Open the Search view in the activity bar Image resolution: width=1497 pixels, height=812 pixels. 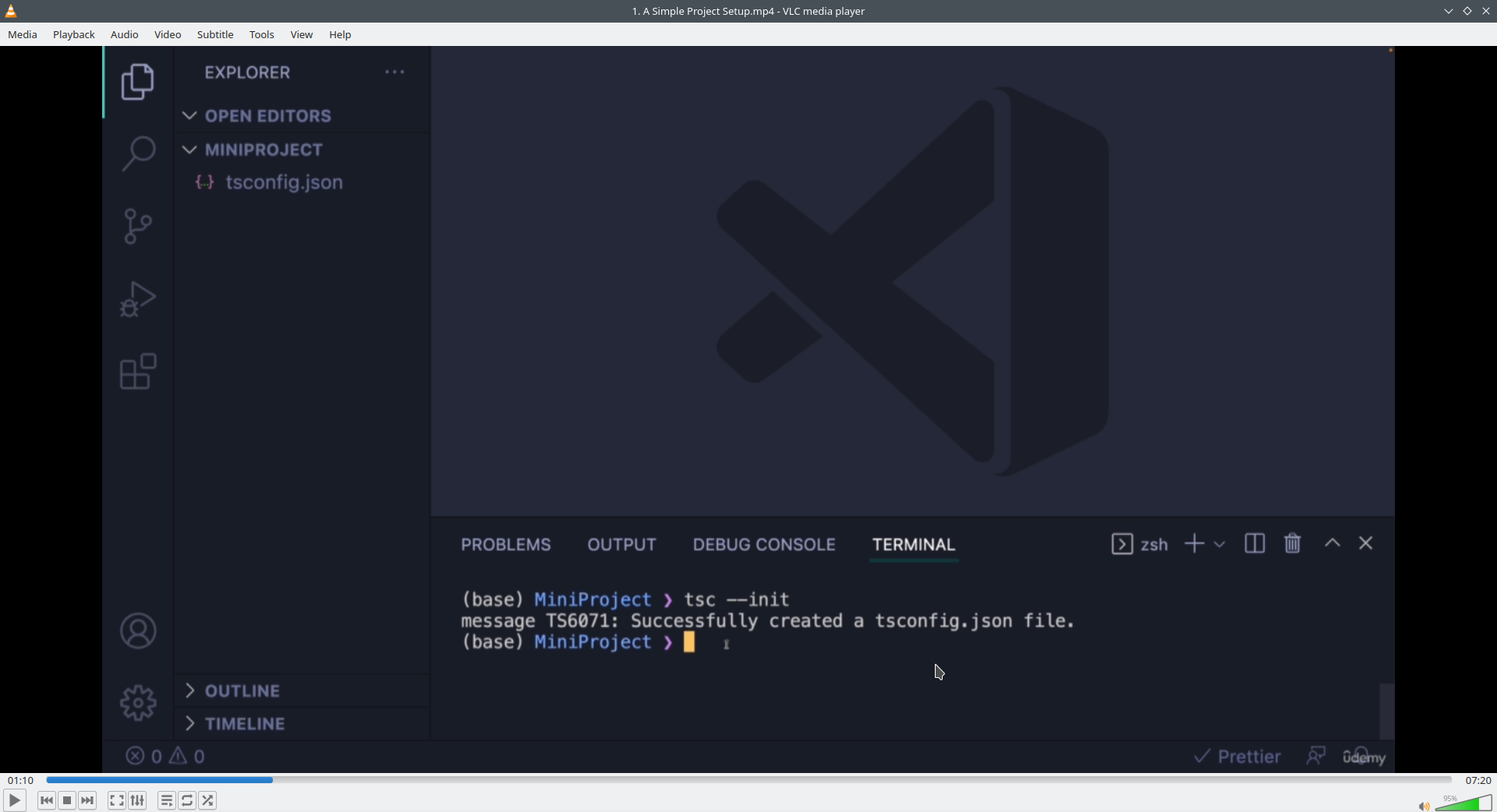pos(138,154)
